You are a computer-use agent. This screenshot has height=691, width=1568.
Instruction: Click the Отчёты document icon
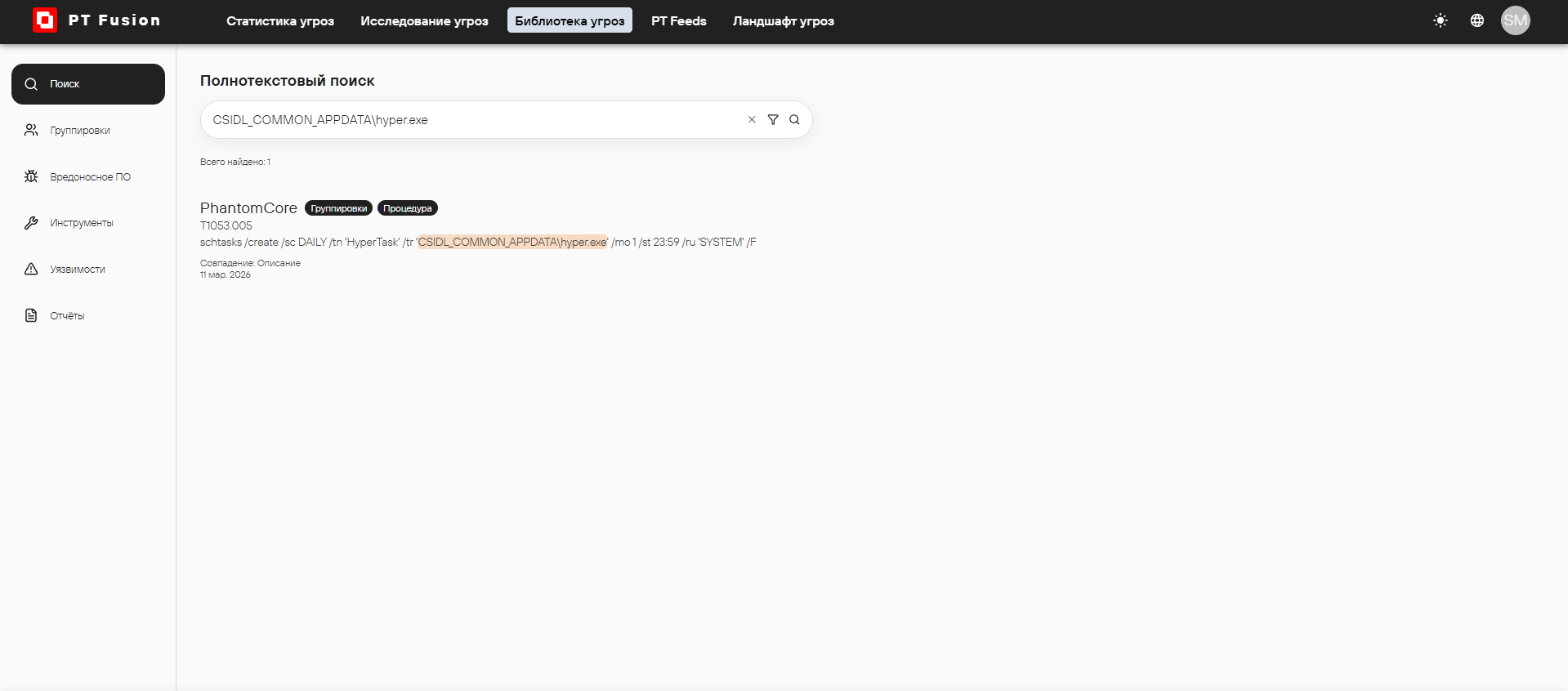[x=31, y=315]
